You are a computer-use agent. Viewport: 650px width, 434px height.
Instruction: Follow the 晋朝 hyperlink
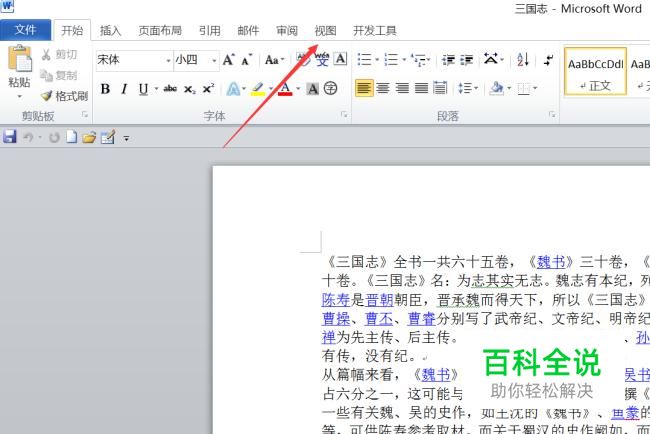379,299
